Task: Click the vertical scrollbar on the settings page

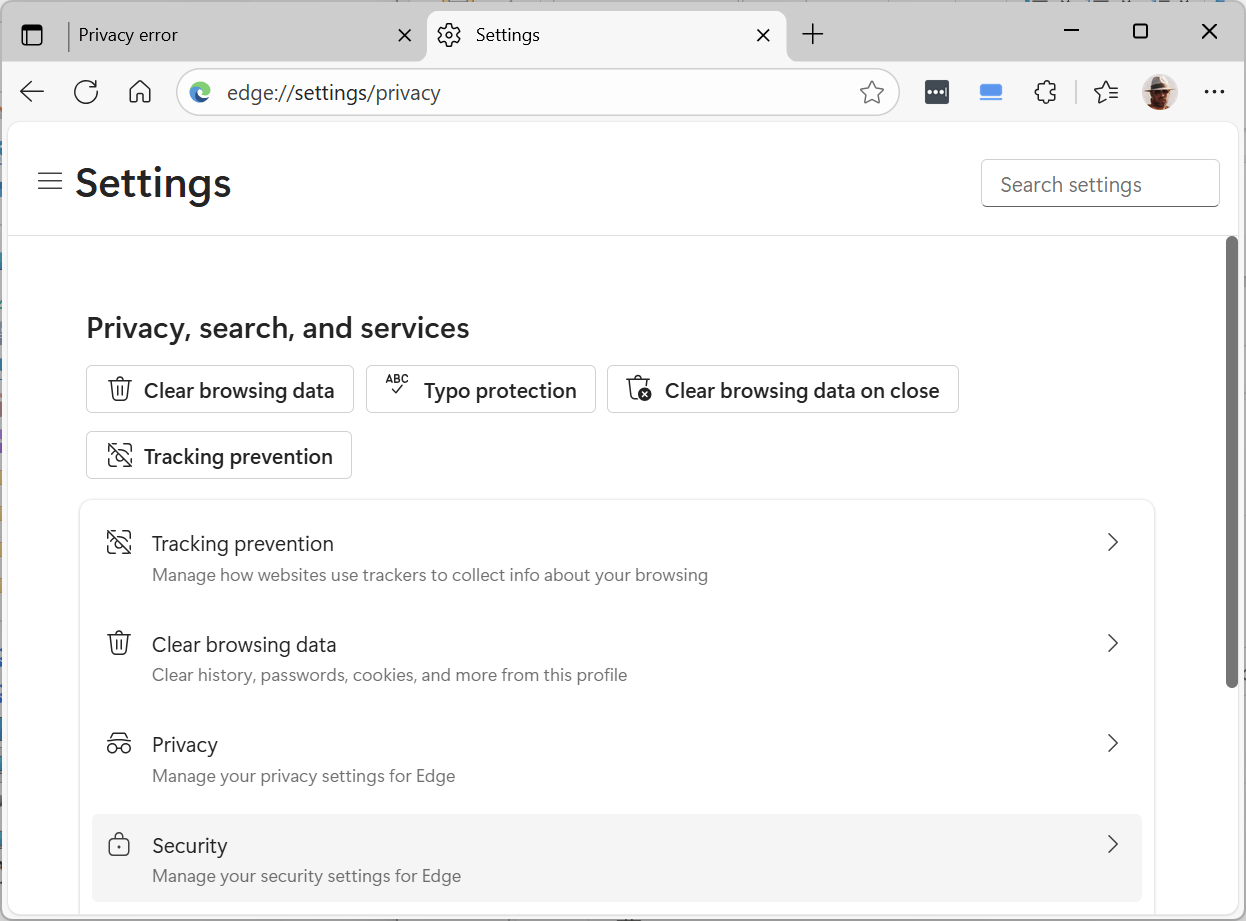Action: pos(1232,460)
